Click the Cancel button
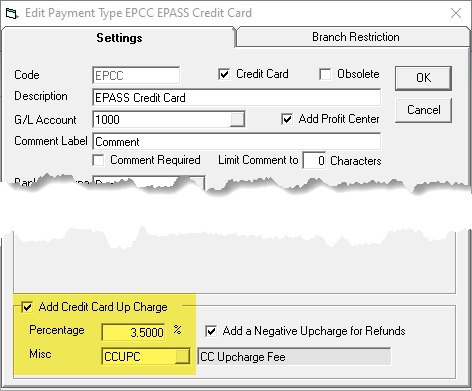Image resolution: width=472 pixels, height=391 pixels. tap(423, 110)
